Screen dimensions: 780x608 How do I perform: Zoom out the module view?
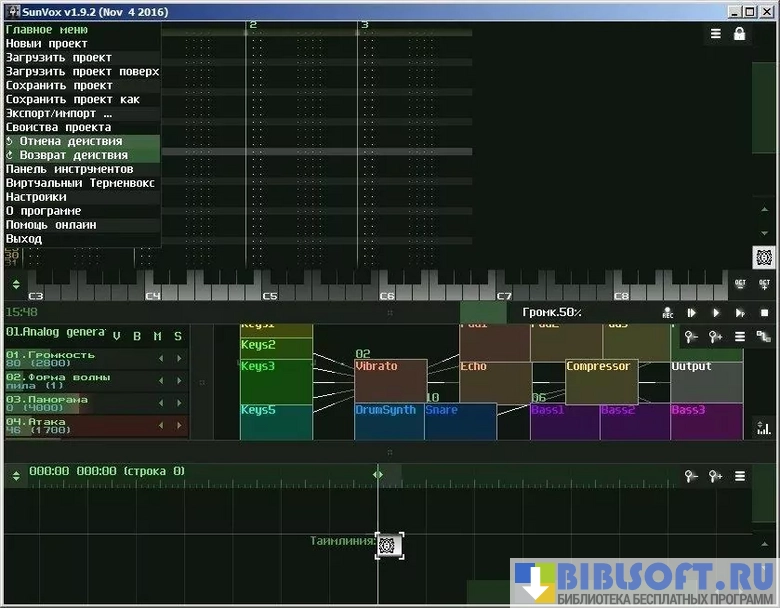(x=691, y=337)
